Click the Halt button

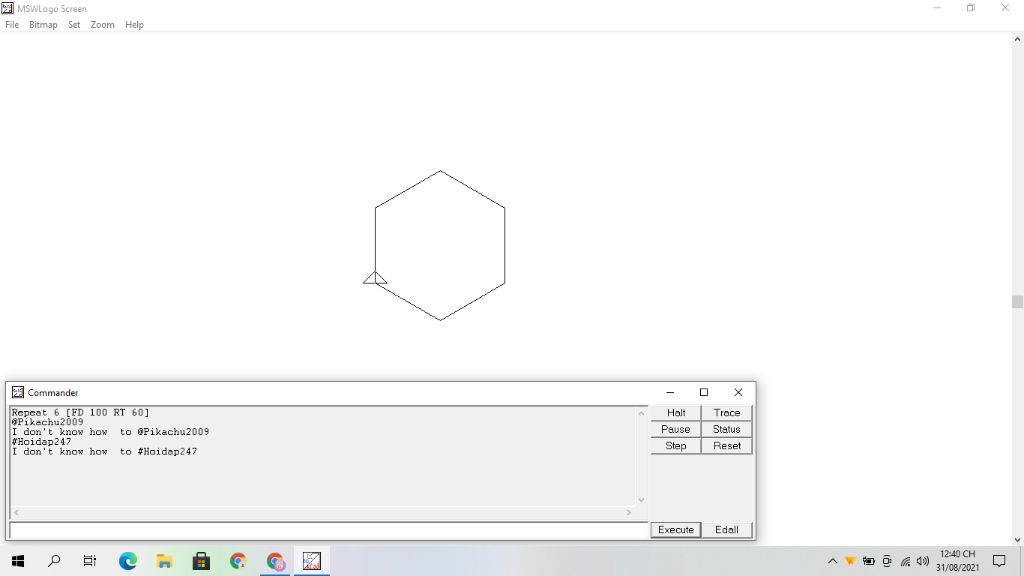(x=676, y=413)
